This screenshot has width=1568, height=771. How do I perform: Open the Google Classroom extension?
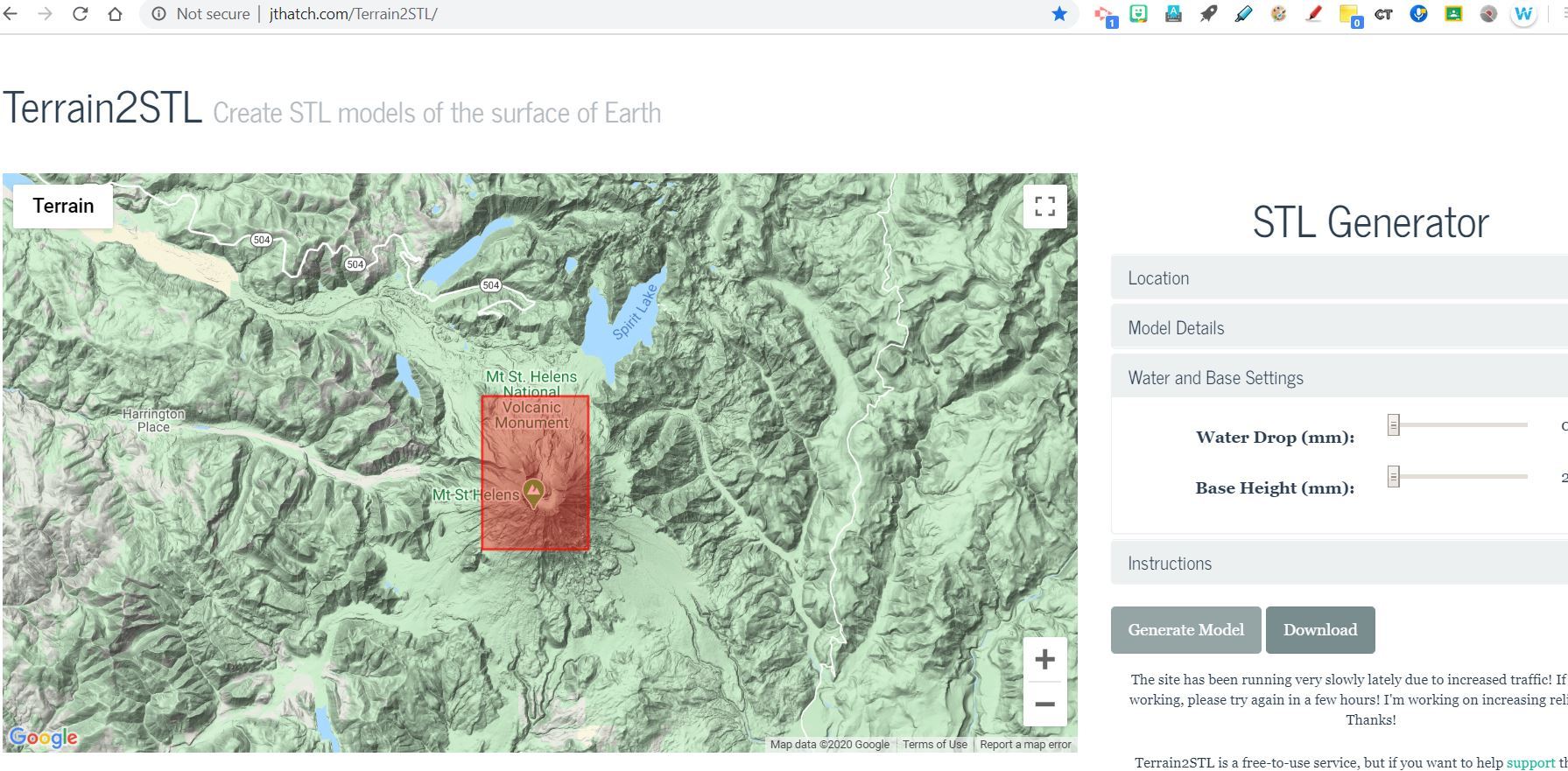pos(1453,14)
